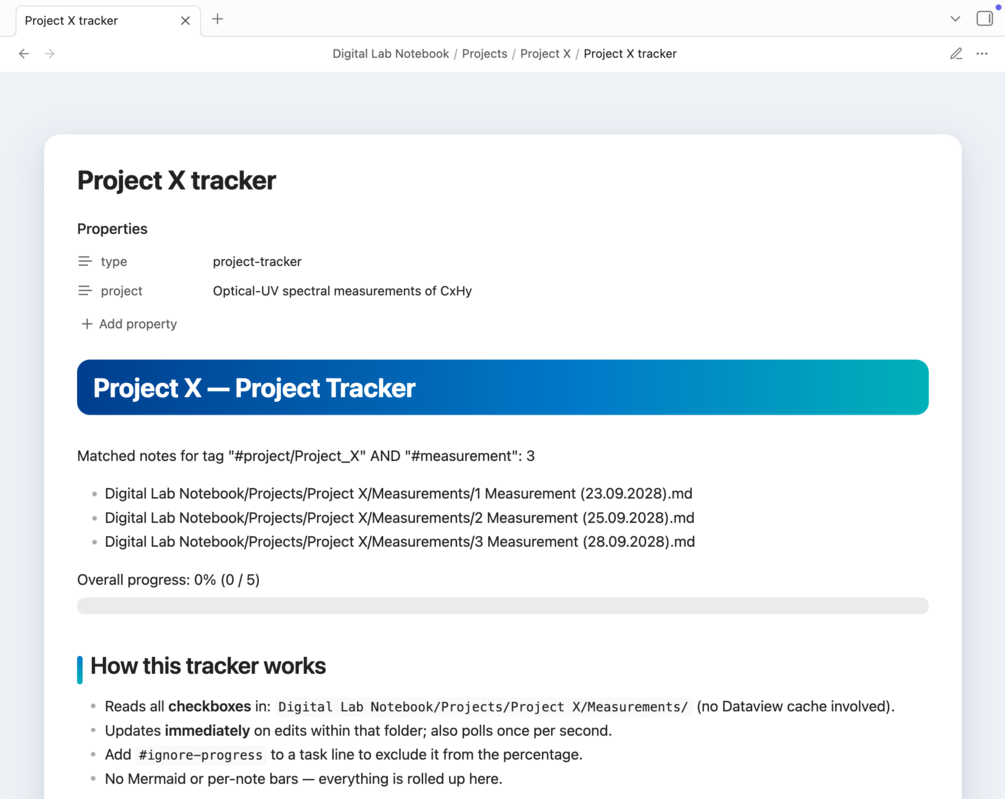The width and height of the screenshot is (1005, 799).
Task: Click the Add property button
Action: point(129,324)
